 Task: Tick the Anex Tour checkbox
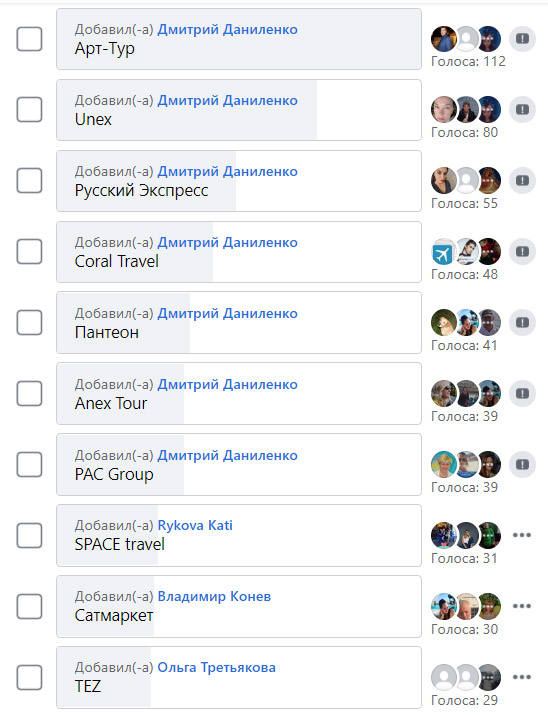30,394
